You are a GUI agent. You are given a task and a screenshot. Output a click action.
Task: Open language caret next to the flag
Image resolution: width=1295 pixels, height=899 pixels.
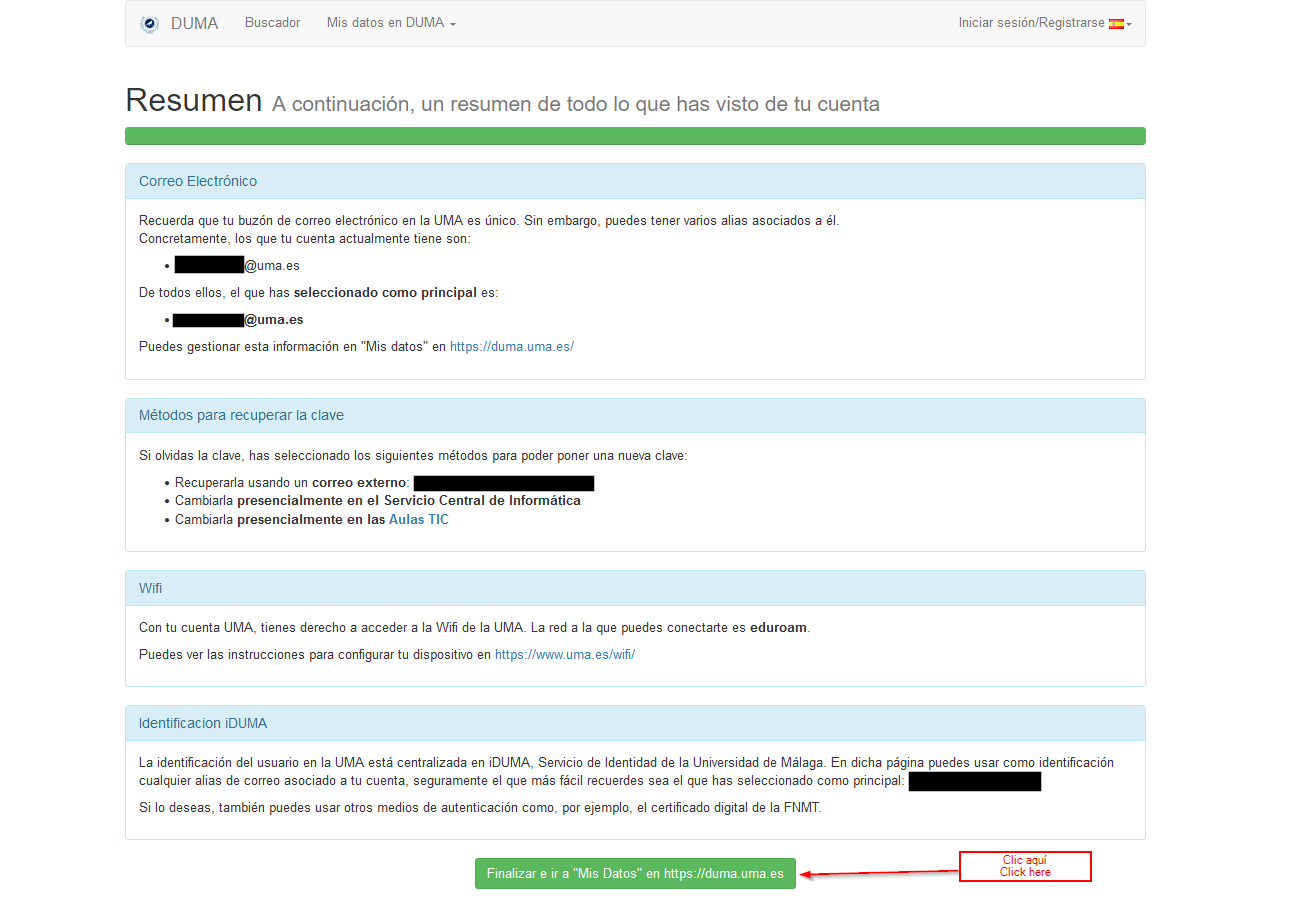click(1129, 24)
